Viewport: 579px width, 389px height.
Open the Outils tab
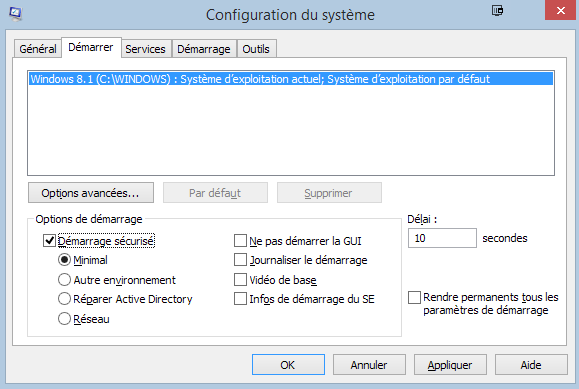coord(256,49)
